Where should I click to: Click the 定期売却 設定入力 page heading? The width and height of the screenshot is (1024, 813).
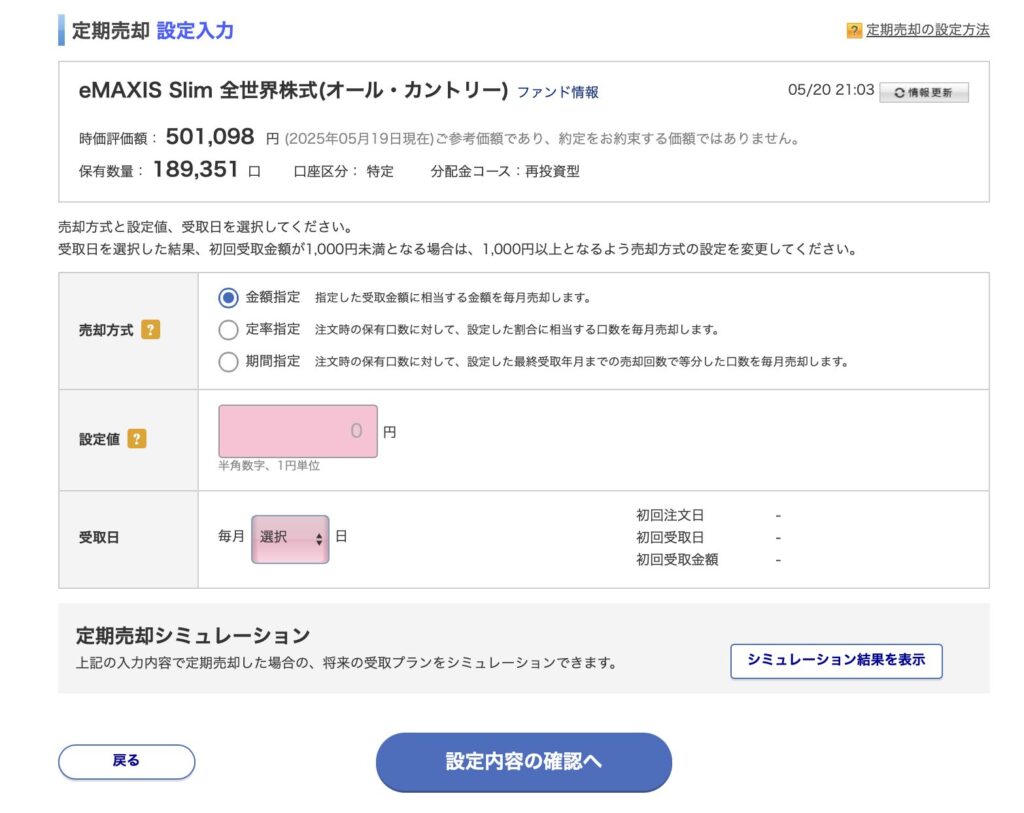tap(153, 31)
